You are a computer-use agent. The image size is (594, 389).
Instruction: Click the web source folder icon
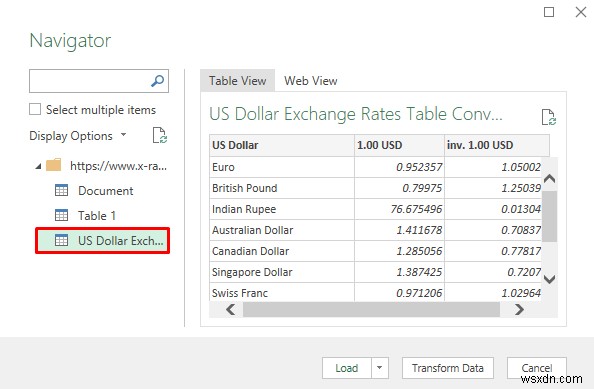[53, 165]
